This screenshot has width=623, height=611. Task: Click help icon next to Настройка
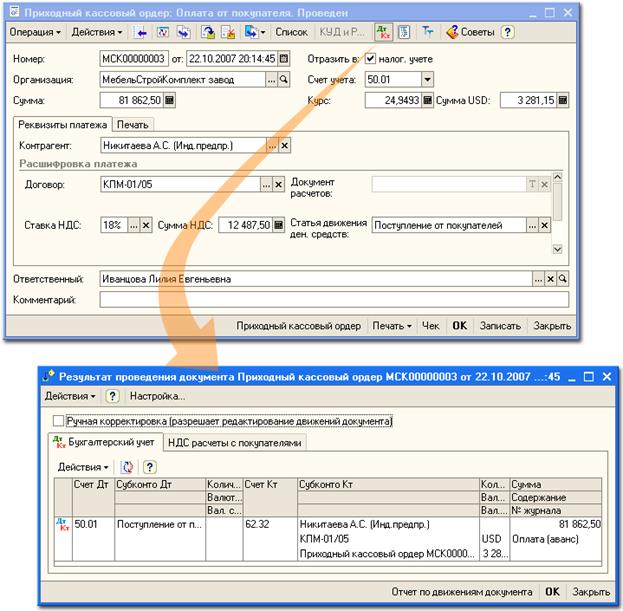112,396
